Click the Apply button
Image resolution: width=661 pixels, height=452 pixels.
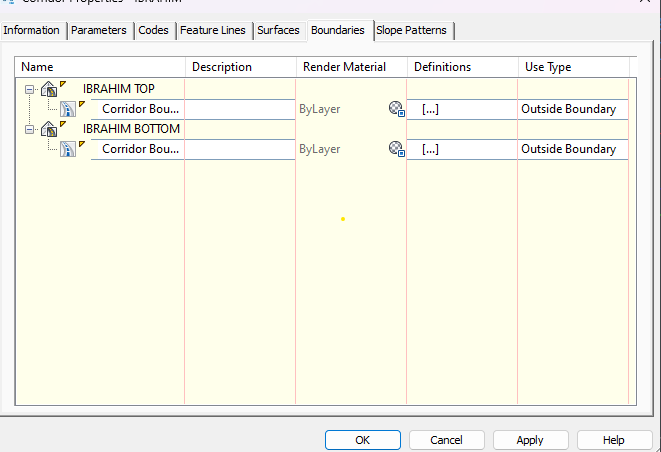pyautogui.click(x=530, y=440)
